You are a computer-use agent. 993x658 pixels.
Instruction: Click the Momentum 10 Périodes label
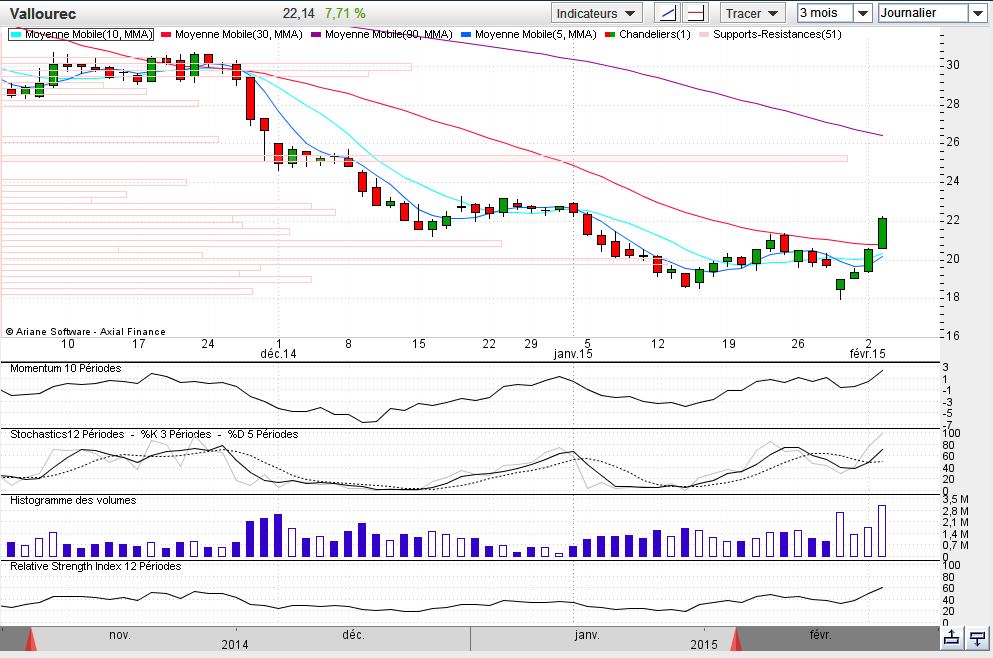point(66,369)
